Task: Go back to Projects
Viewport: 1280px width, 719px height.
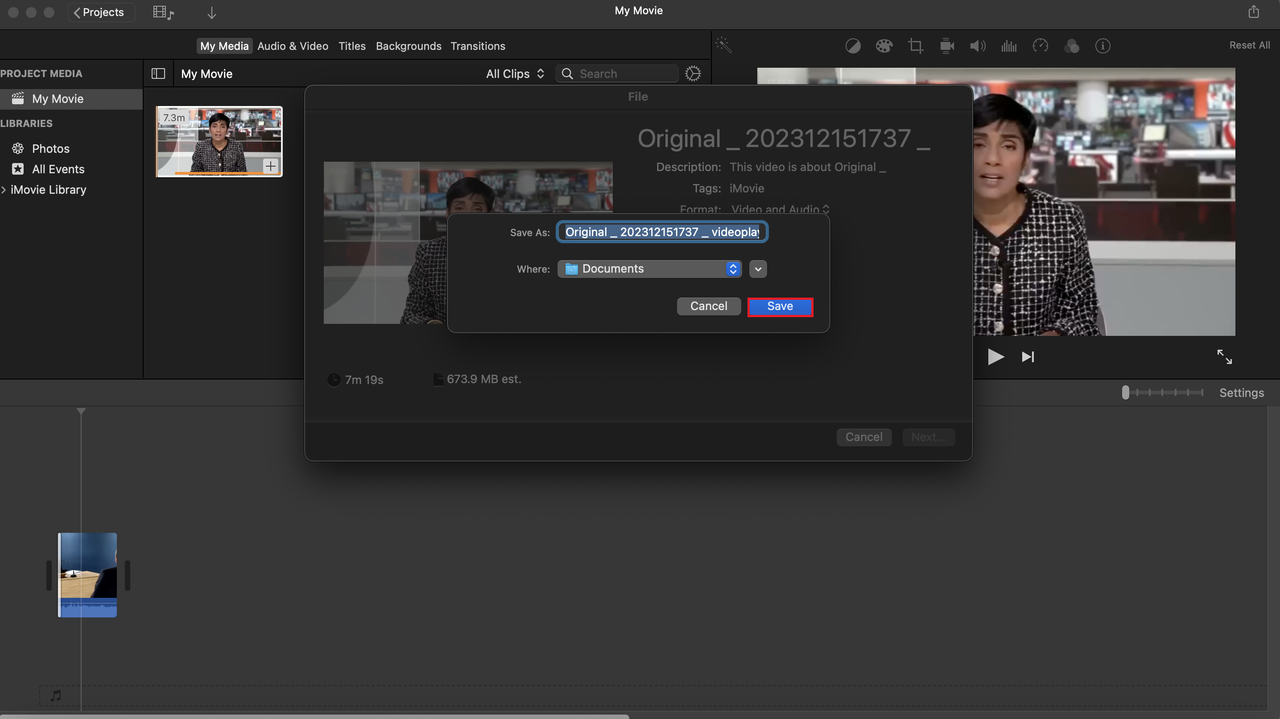Action: [99, 12]
